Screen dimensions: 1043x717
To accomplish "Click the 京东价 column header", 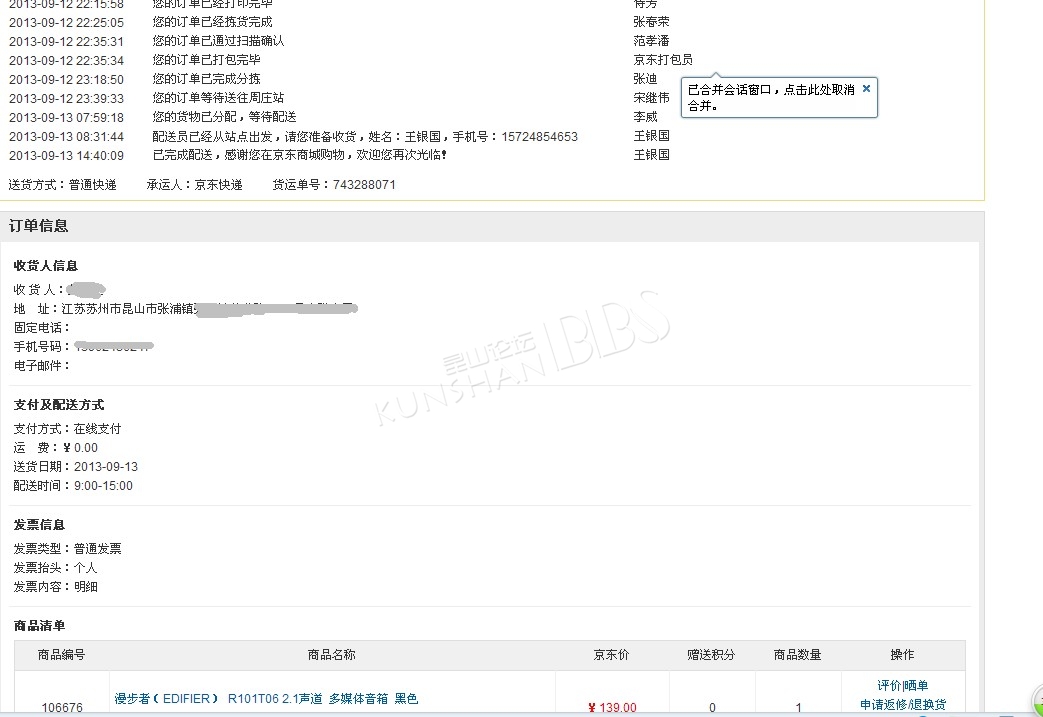I will pyautogui.click(x=611, y=654).
